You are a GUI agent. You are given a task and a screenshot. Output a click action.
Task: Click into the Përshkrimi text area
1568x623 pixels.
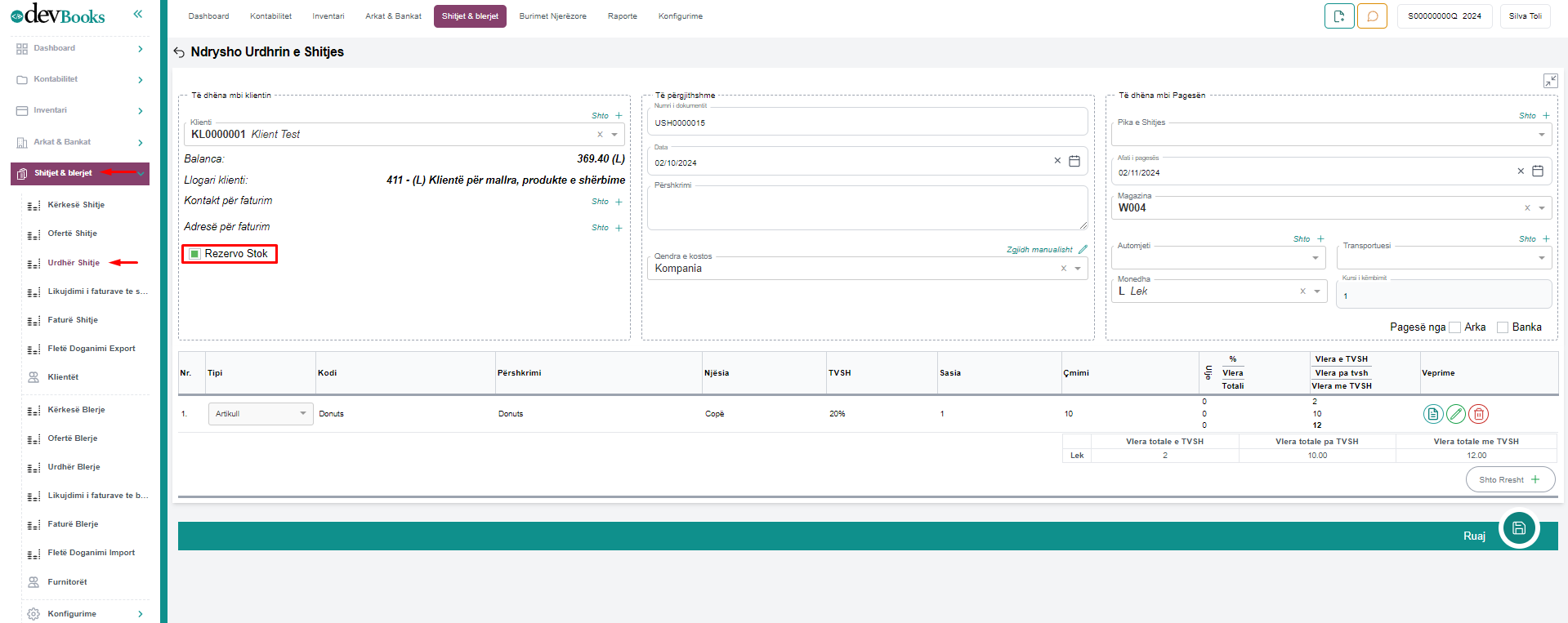click(866, 209)
